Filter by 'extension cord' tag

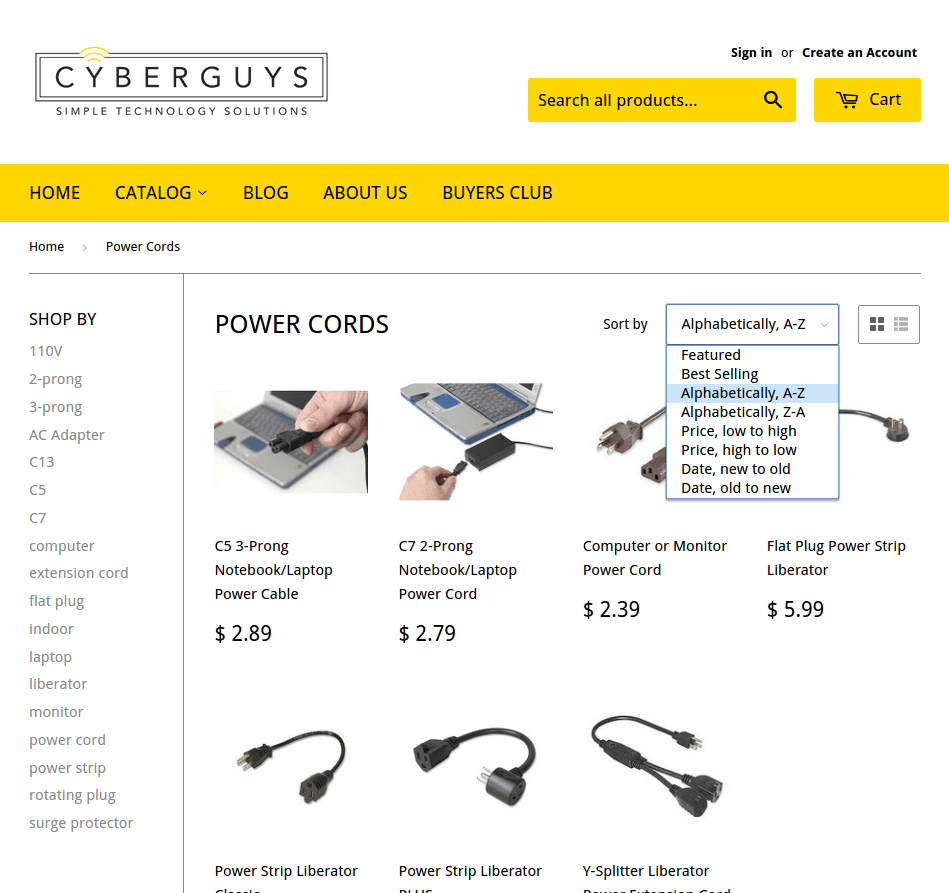pyautogui.click(x=79, y=573)
